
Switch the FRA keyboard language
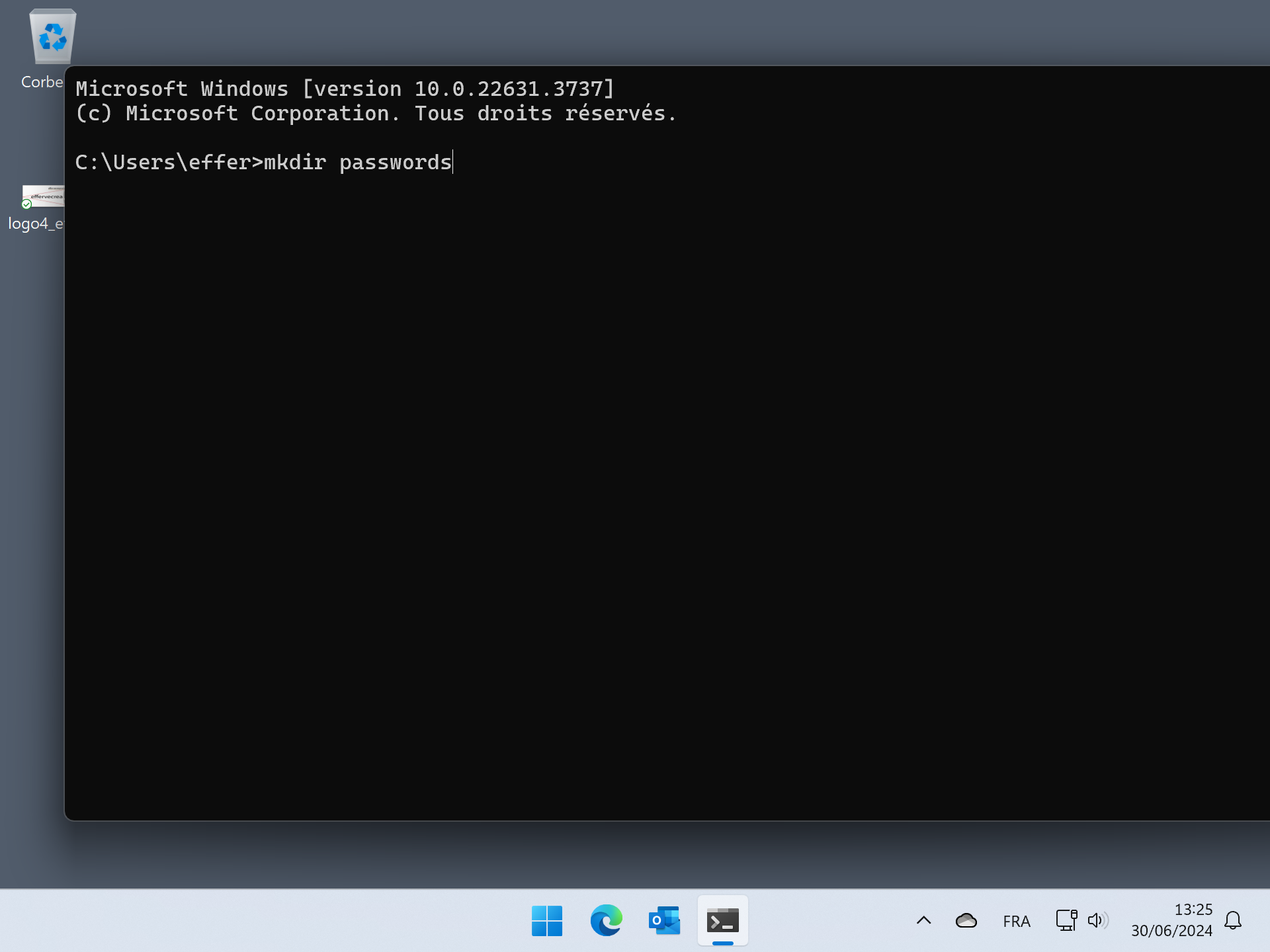pyautogui.click(x=1017, y=921)
